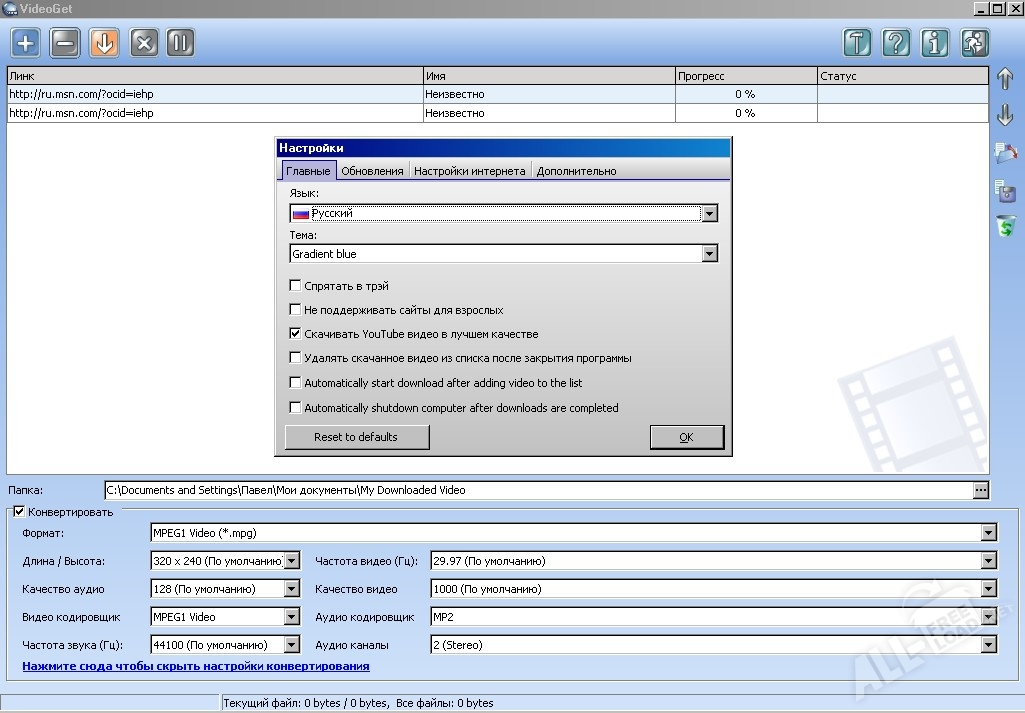
Task: Move item up with the up arrow icon
Action: (x=1006, y=78)
